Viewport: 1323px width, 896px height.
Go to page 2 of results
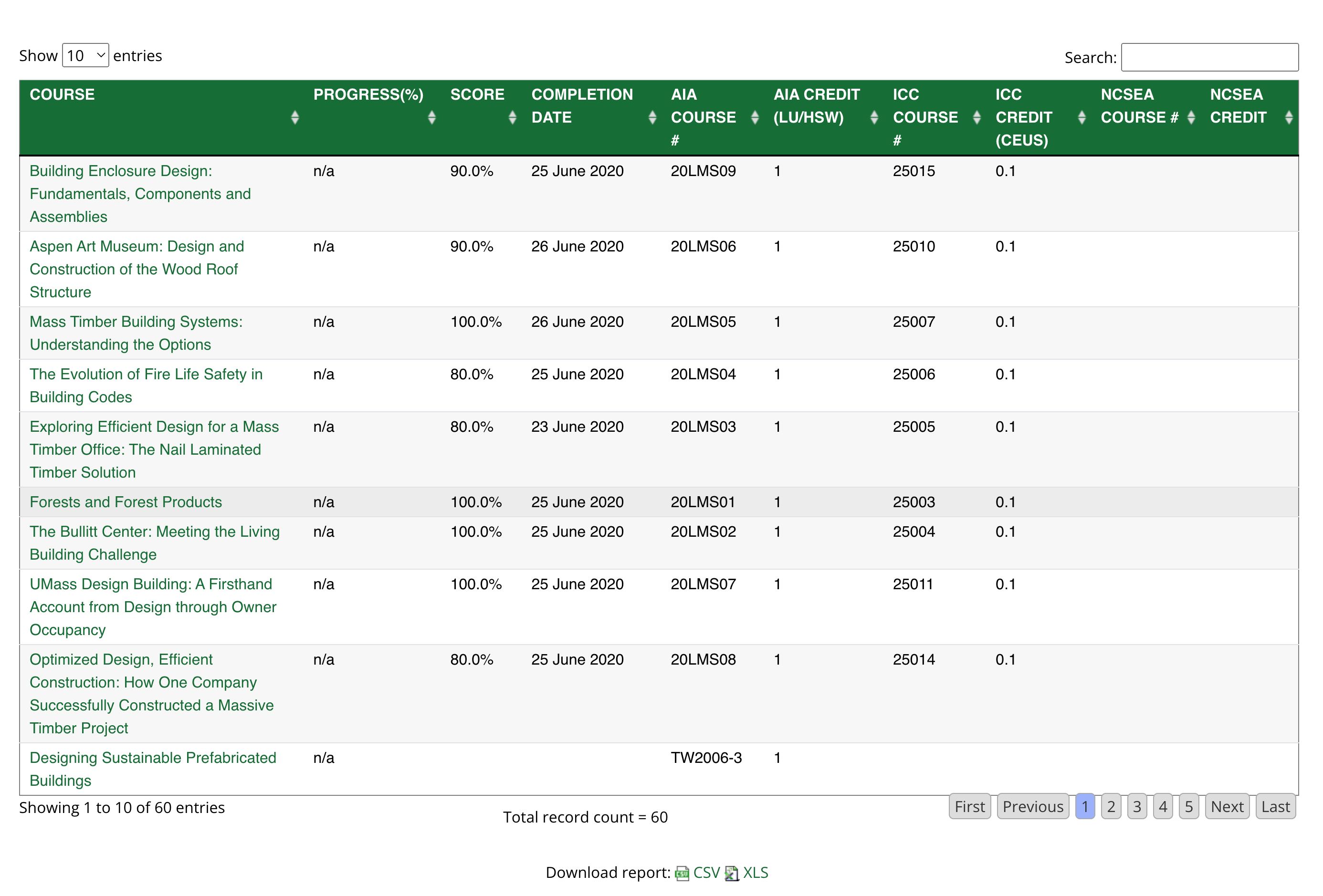1111,807
